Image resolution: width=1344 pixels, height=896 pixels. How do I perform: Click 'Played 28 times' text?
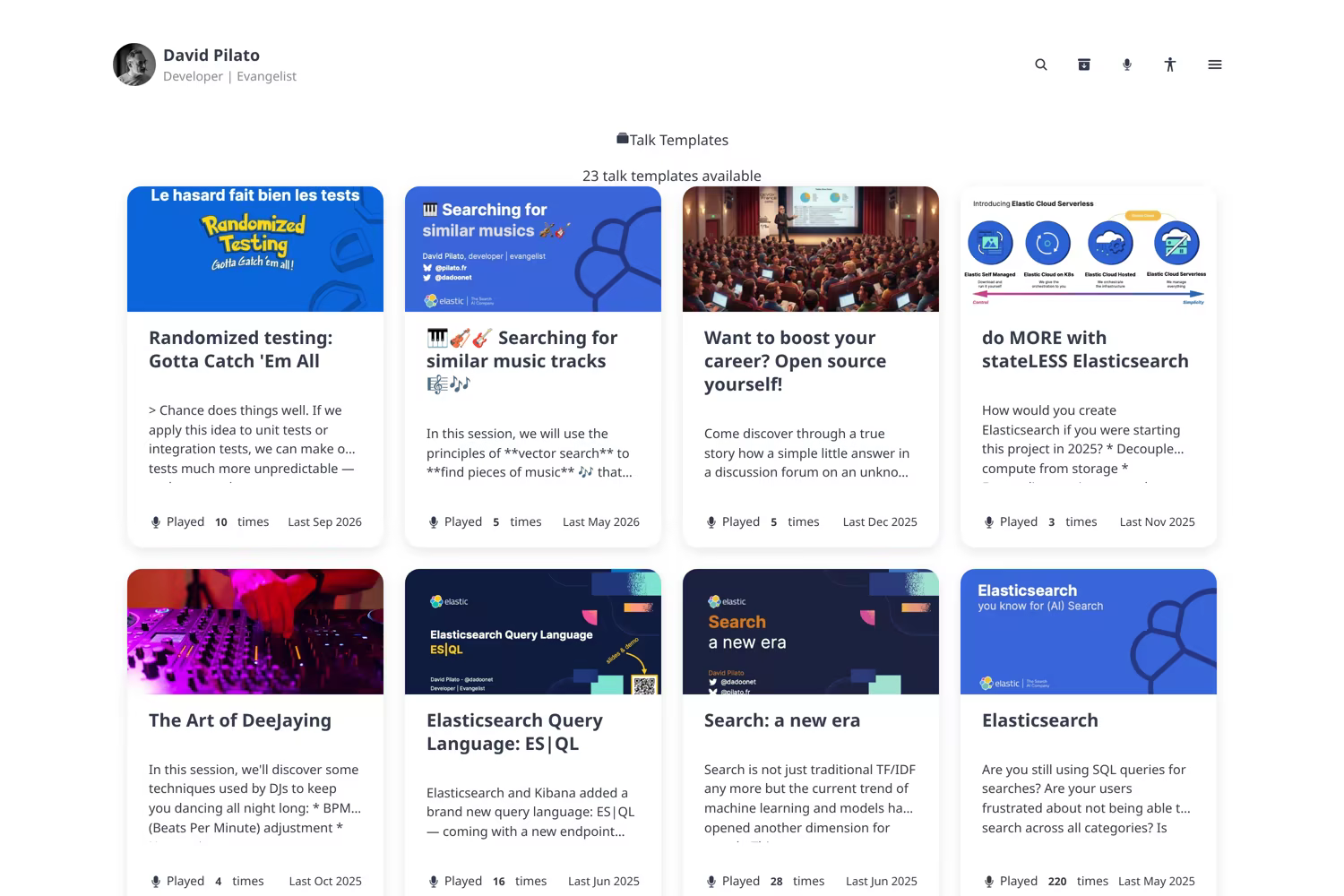pyautogui.click(x=773, y=881)
